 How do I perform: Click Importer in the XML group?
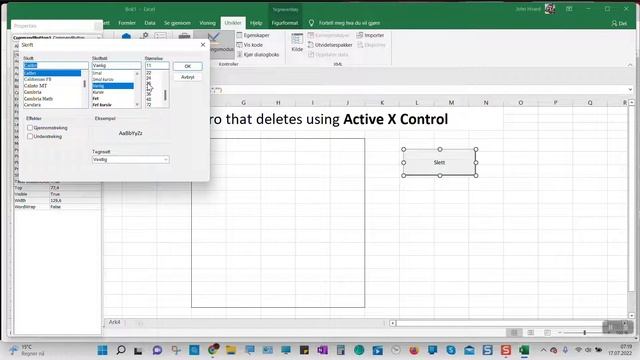click(370, 35)
